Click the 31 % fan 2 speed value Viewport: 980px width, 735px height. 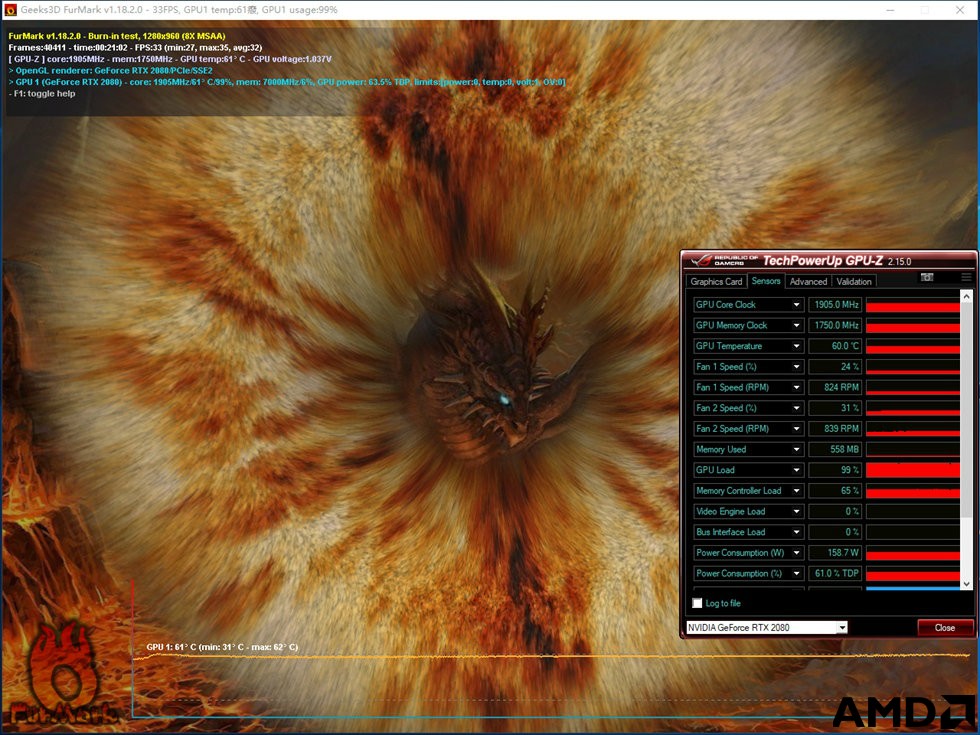click(836, 408)
